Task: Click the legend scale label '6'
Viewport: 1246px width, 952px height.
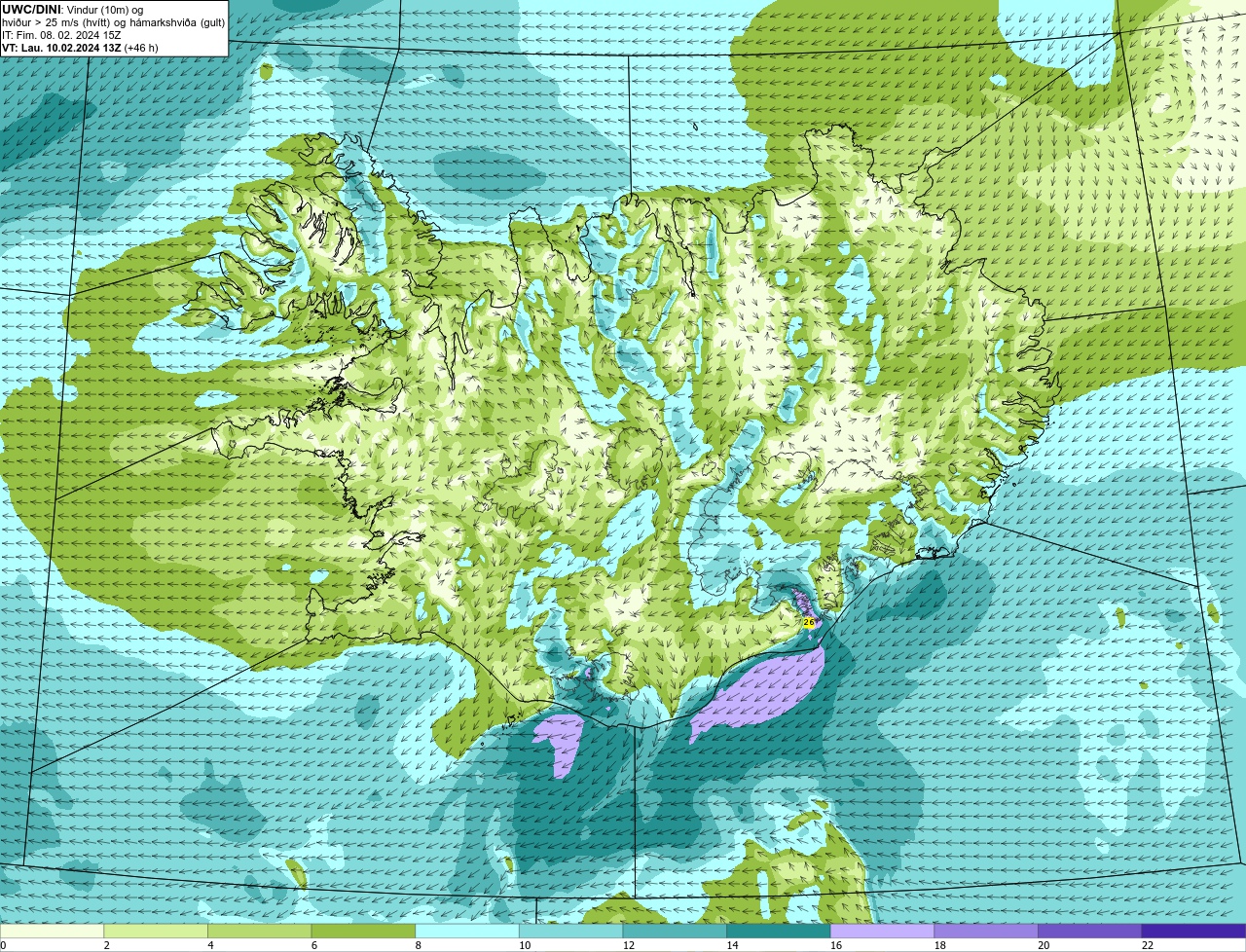Action: (314, 945)
